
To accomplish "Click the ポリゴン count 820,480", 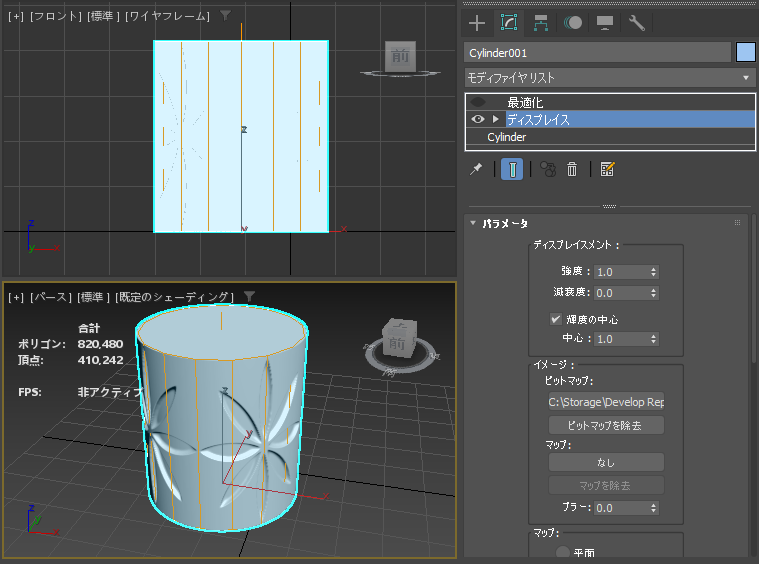I will point(100,344).
